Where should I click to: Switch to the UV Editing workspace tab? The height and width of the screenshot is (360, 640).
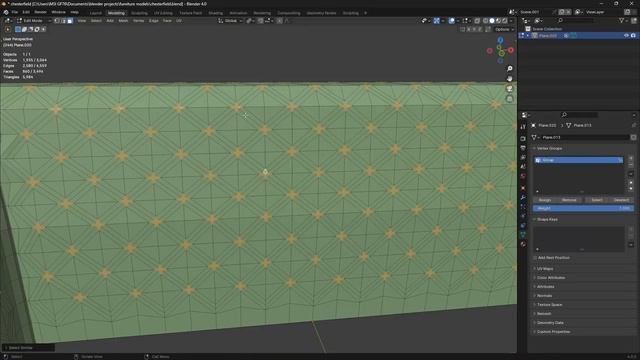163,13
